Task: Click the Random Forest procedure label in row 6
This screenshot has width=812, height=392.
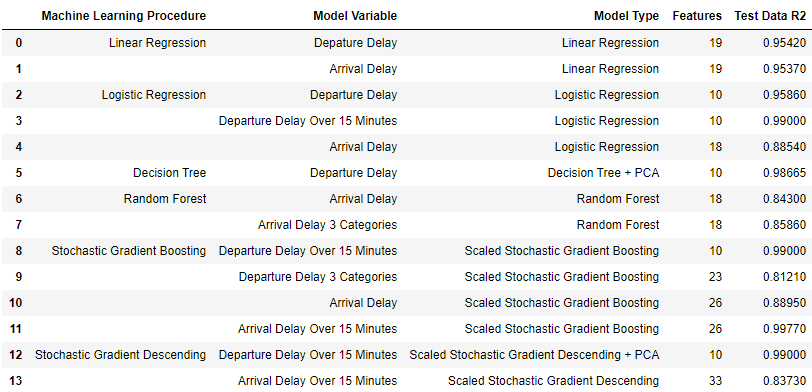Action: click(165, 198)
